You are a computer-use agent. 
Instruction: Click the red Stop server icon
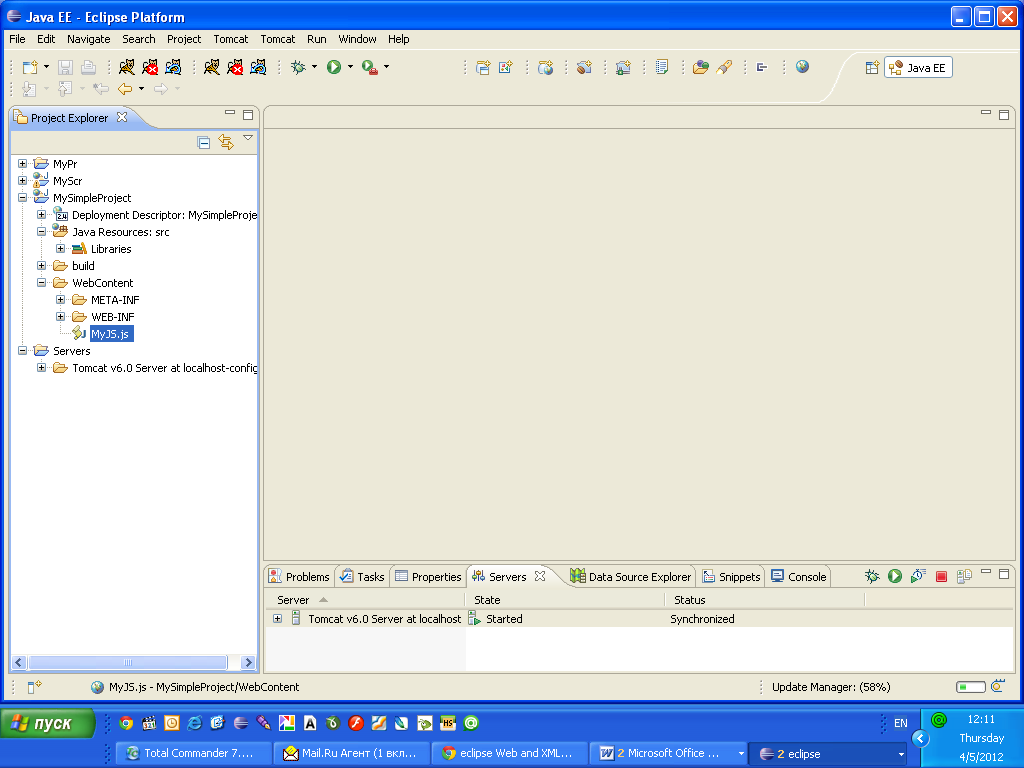(x=941, y=576)
